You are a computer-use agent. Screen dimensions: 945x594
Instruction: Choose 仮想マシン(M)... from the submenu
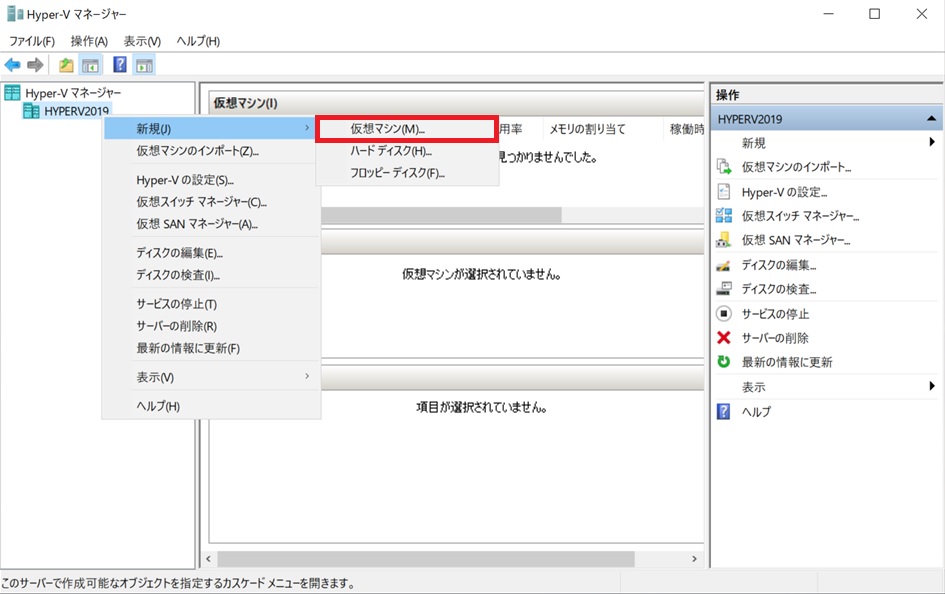[x=407, y=129]
